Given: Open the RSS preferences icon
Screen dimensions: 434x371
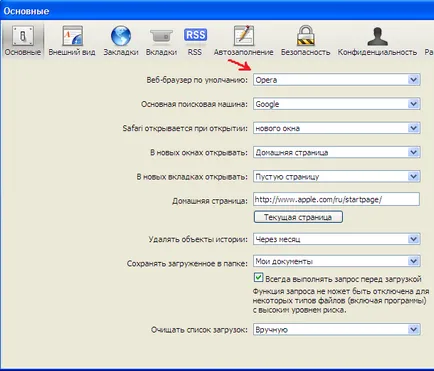Looking at the screenshot, I should coord(195,35).
